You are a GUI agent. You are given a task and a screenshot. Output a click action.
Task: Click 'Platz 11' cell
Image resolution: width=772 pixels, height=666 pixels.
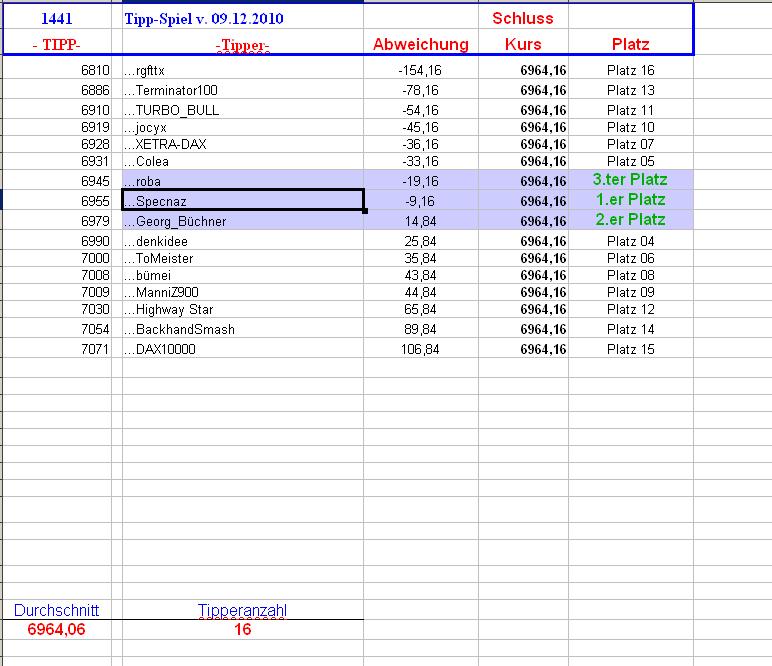631,110
